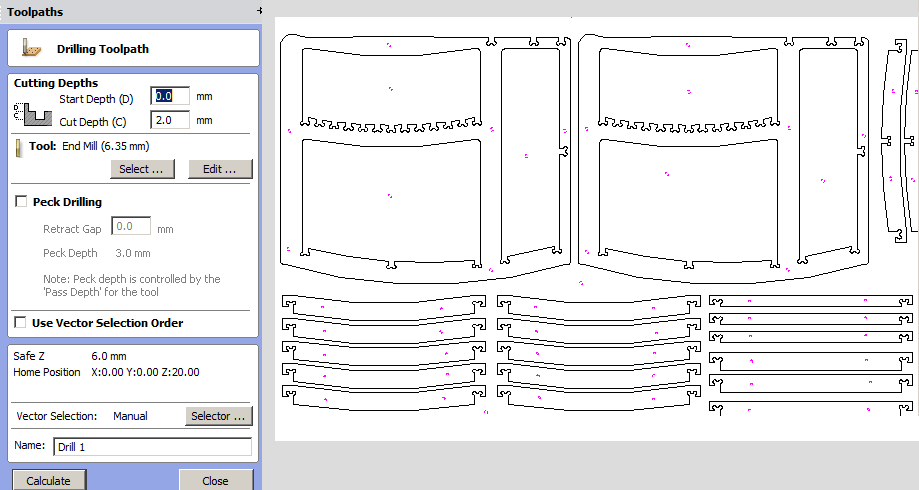Click the Drilling Toolpath icon
919x490 pixels.
[x=32, y=48]
